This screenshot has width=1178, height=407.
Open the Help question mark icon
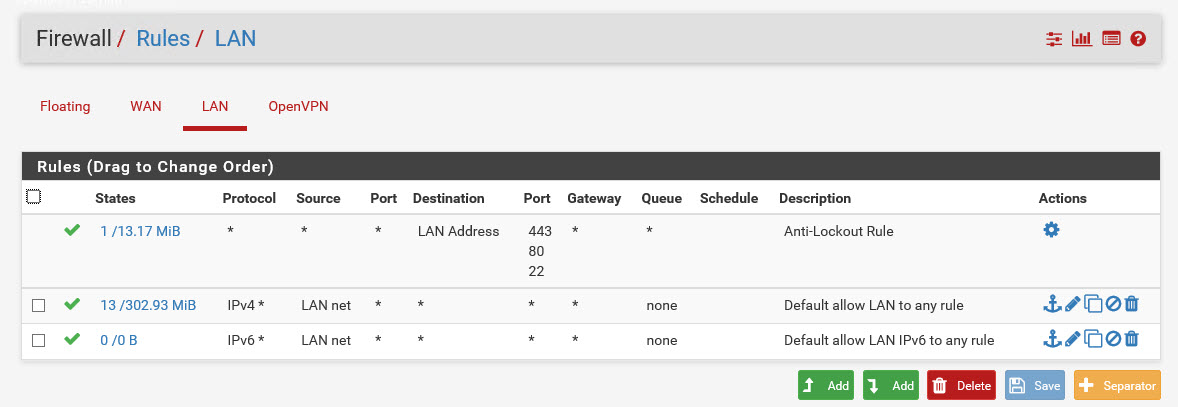(1137, 39)
